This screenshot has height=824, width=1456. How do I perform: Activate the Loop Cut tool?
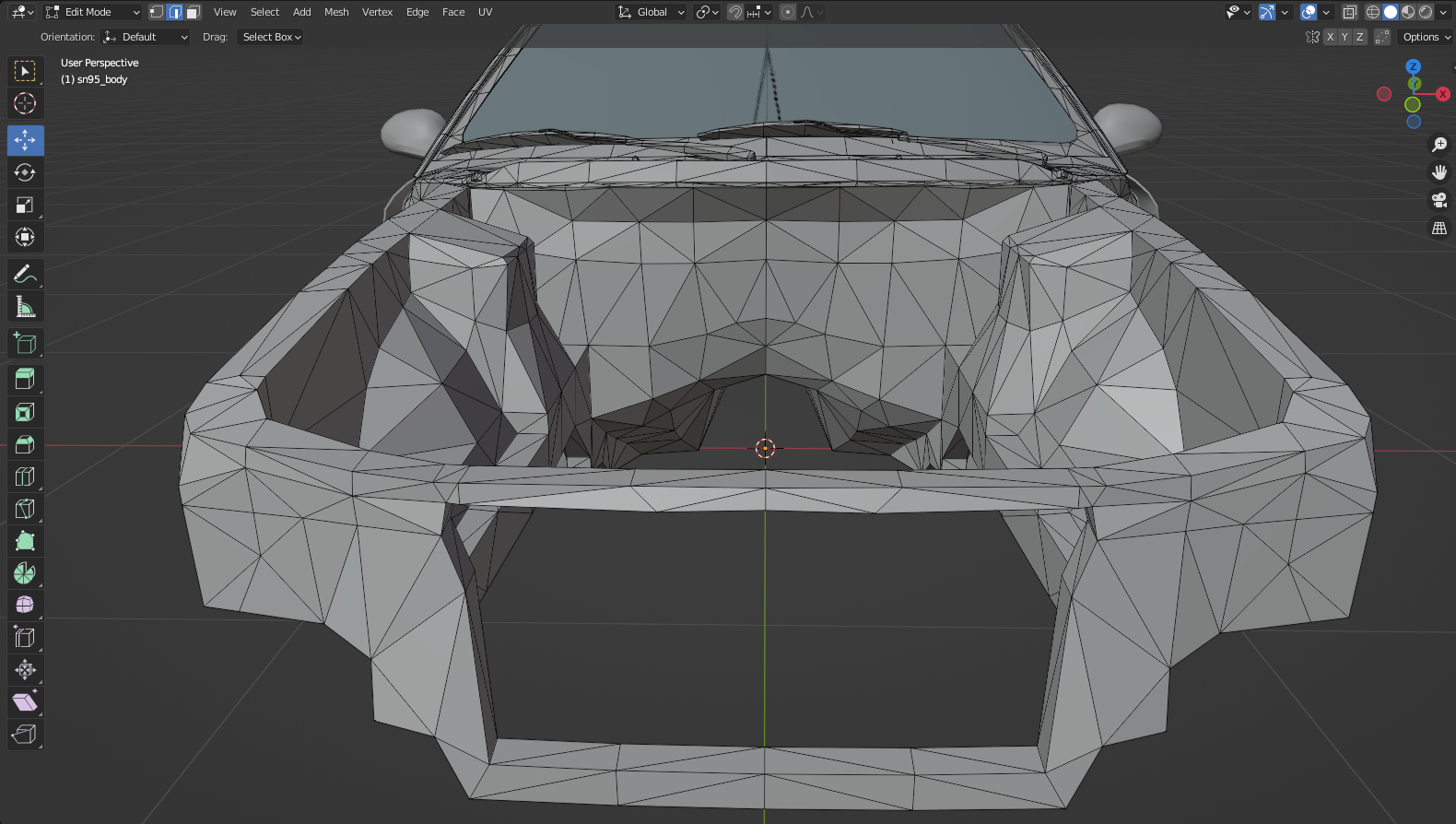click(25, 477)
